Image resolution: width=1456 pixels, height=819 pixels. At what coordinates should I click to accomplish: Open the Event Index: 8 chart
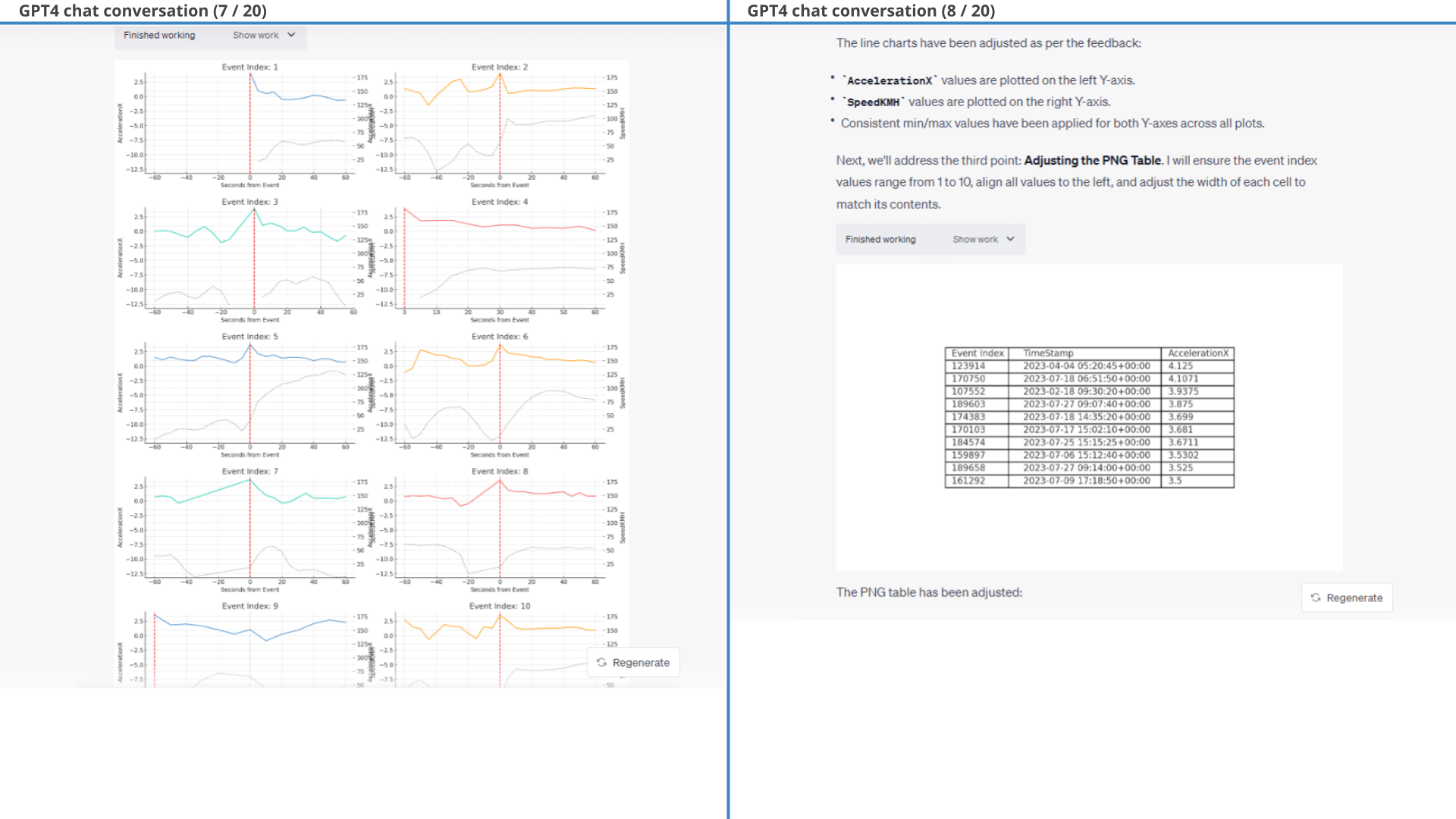(500, 531)
